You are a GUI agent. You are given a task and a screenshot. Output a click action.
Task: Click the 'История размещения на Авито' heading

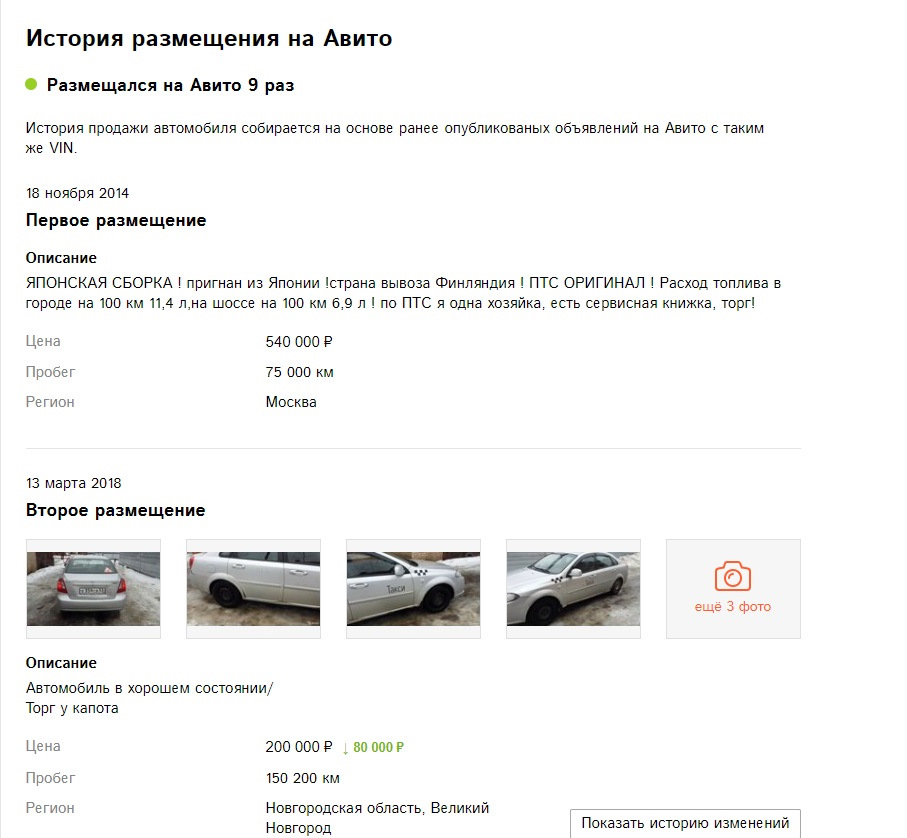tap(209, 38)
